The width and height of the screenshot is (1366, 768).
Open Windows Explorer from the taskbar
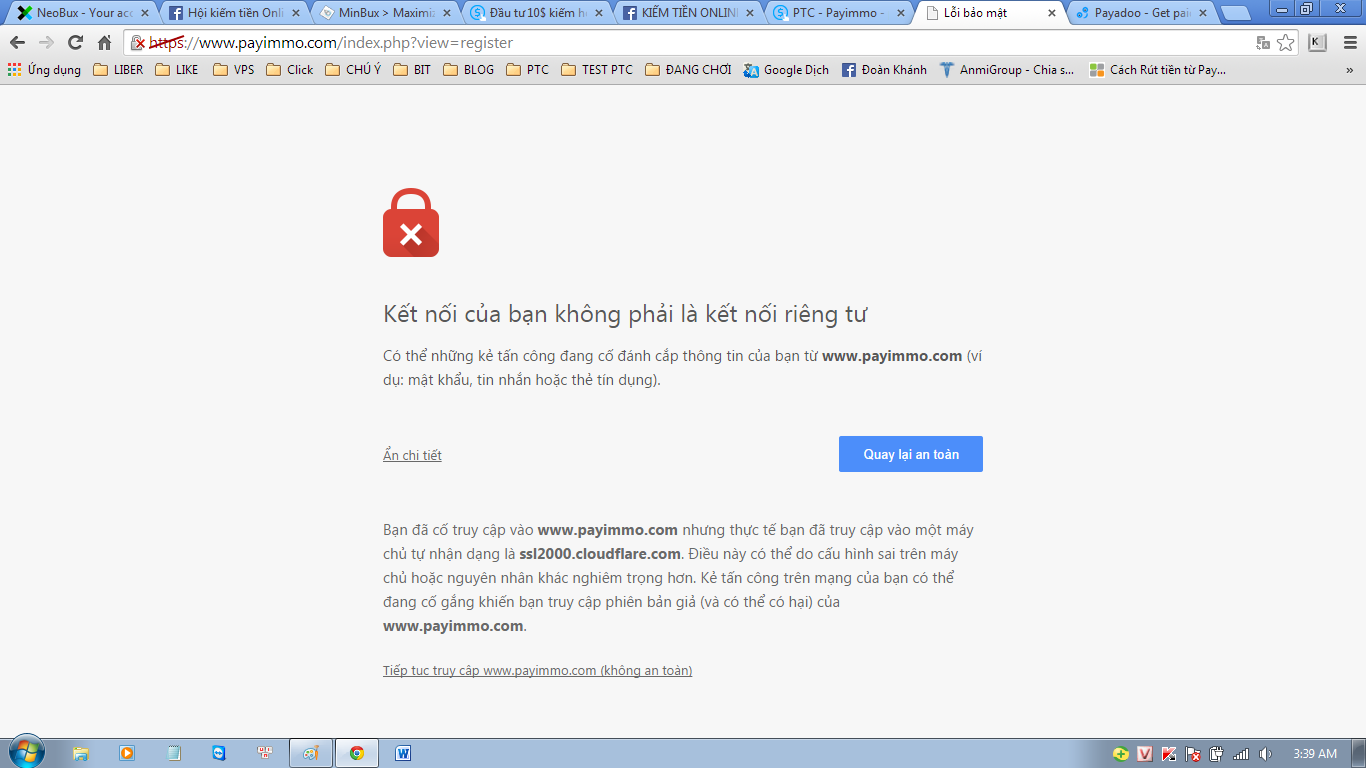(x=81, y=753)
